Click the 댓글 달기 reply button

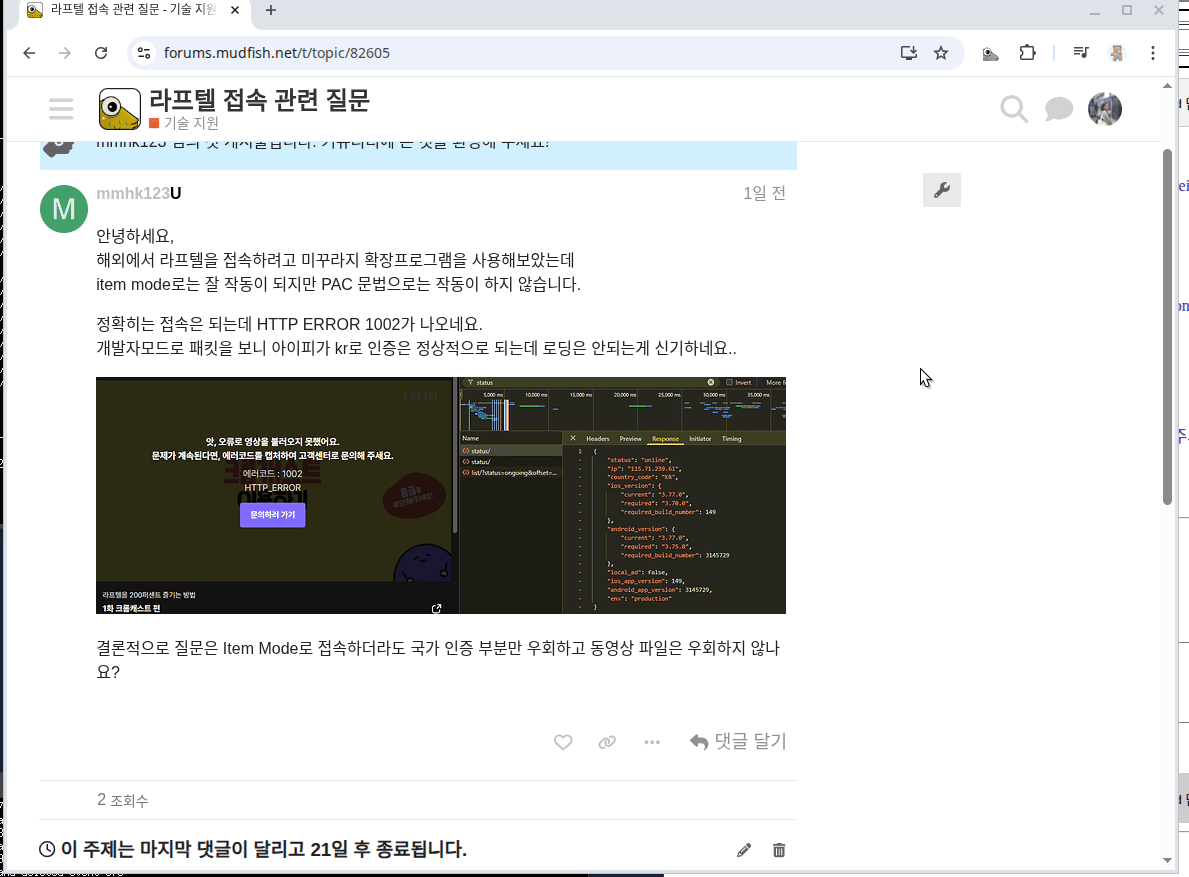pyautogui.click(x=738, y=742)
